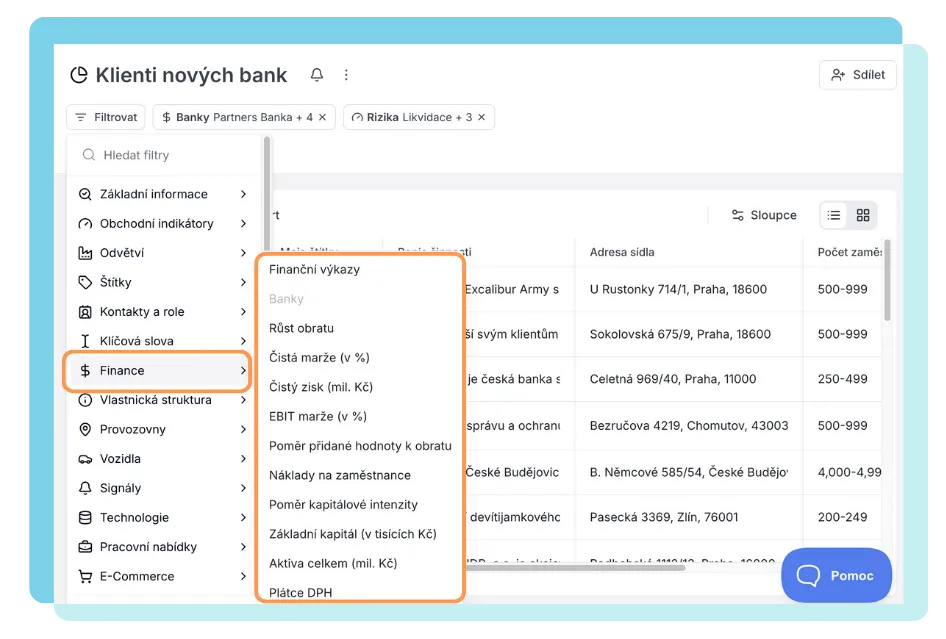Screen dimensions: 946x639
Task: Select the list view icon
Action: pos(836,214)
